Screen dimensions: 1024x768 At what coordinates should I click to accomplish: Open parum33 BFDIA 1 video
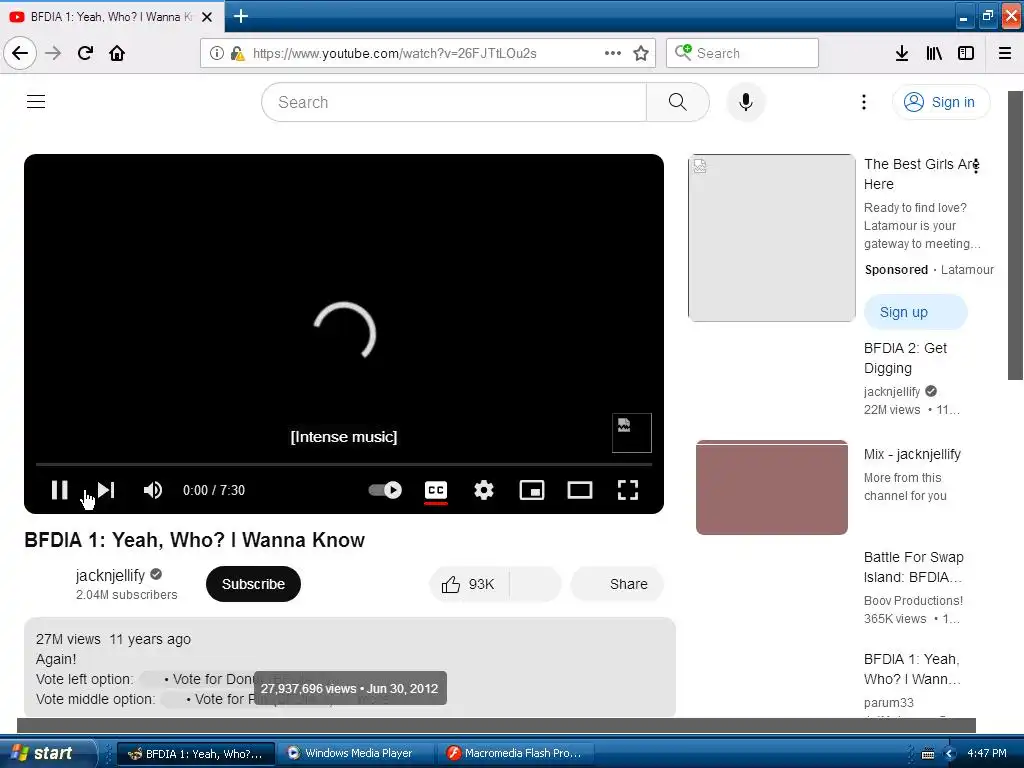[912, 669]
